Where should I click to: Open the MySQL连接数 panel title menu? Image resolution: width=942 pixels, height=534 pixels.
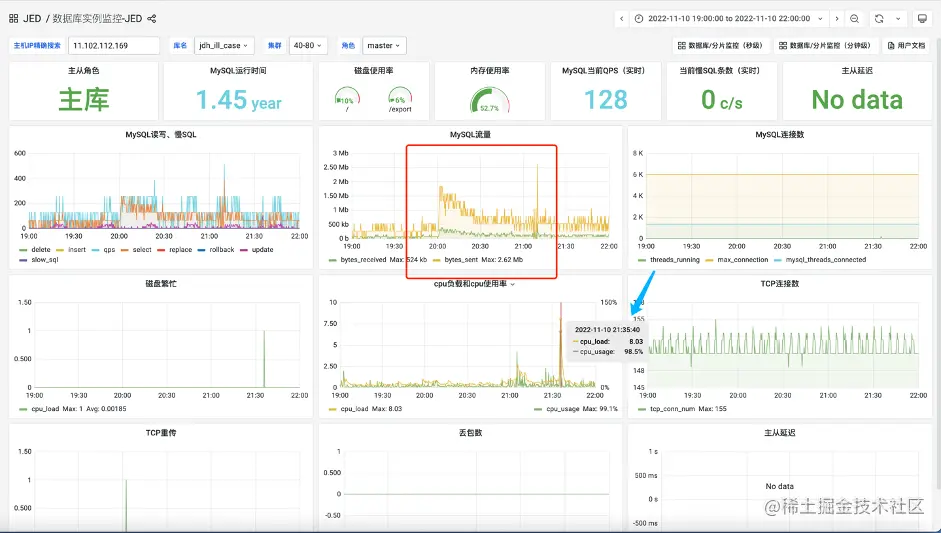(x=780, y=135)
